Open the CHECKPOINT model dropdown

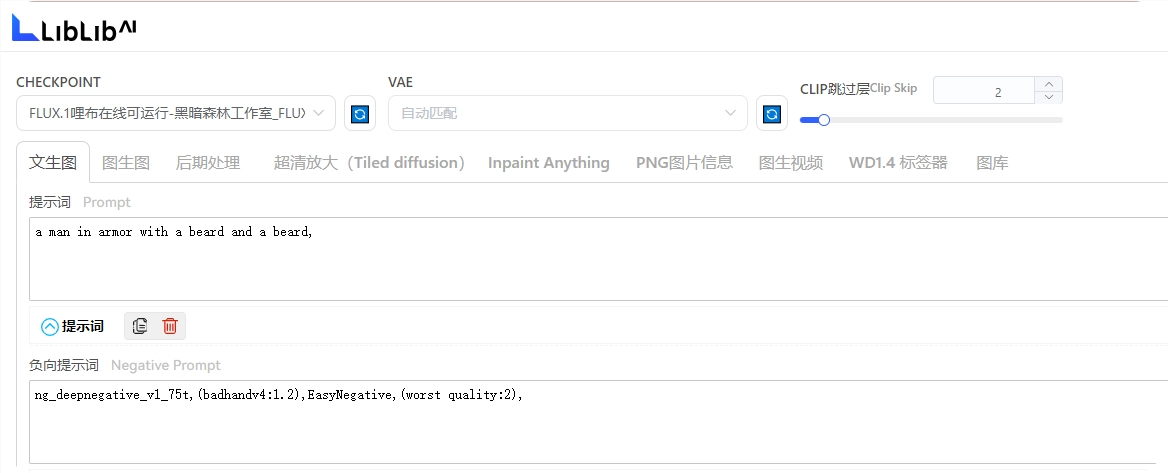(x=176, y=114)
